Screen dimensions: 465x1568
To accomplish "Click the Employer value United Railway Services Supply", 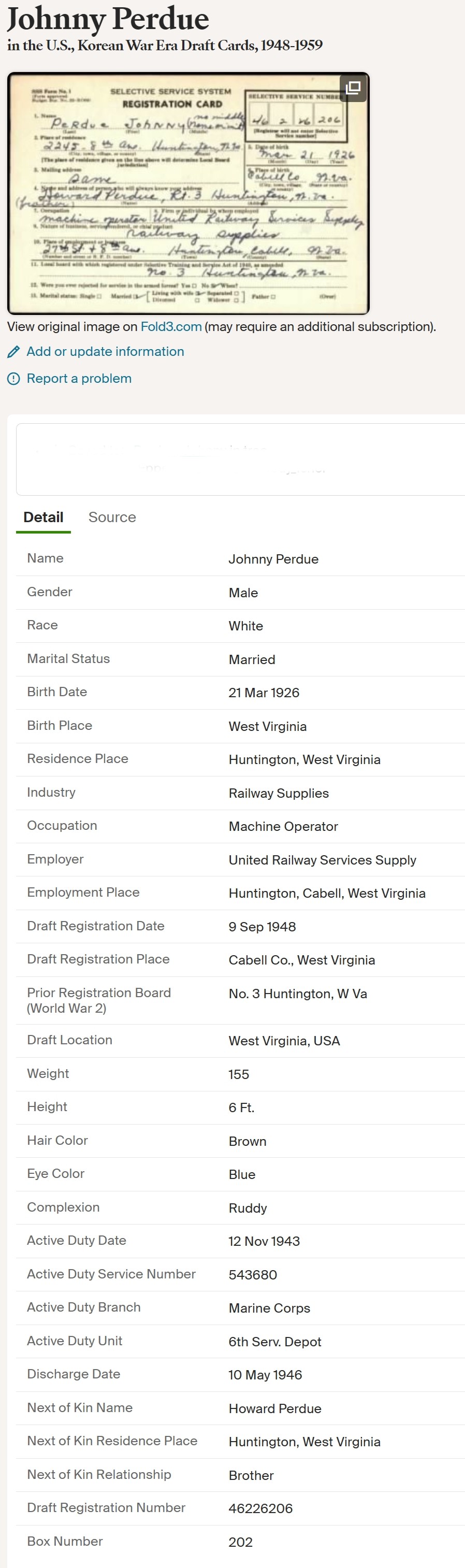I will [322, 859].
